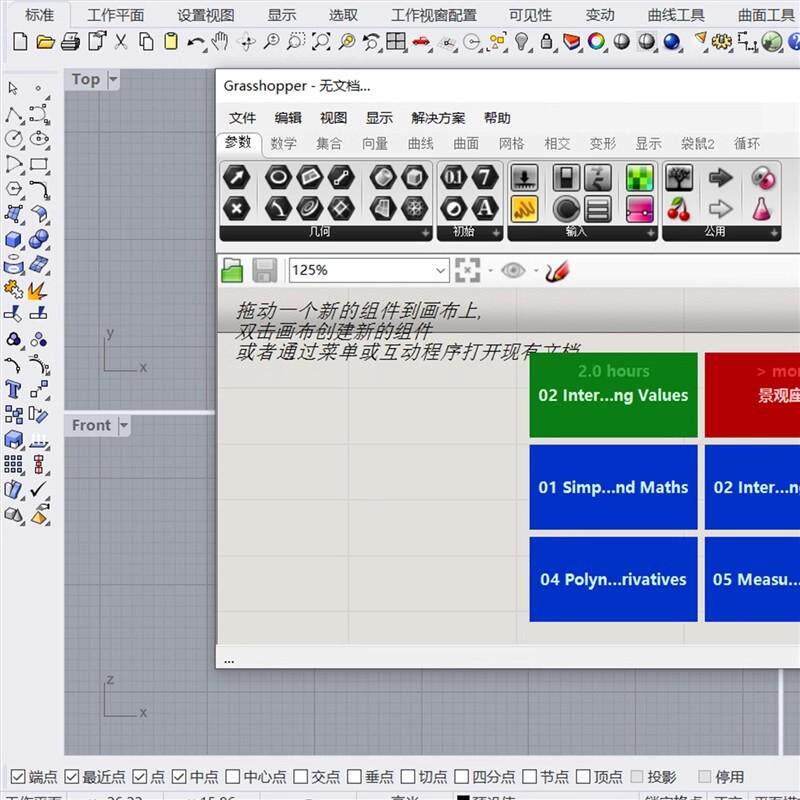Image resolution: width=800 pixels, height=800 pixels.
Task: Click the red car icon in toolbar
Action: pos(421,41)
